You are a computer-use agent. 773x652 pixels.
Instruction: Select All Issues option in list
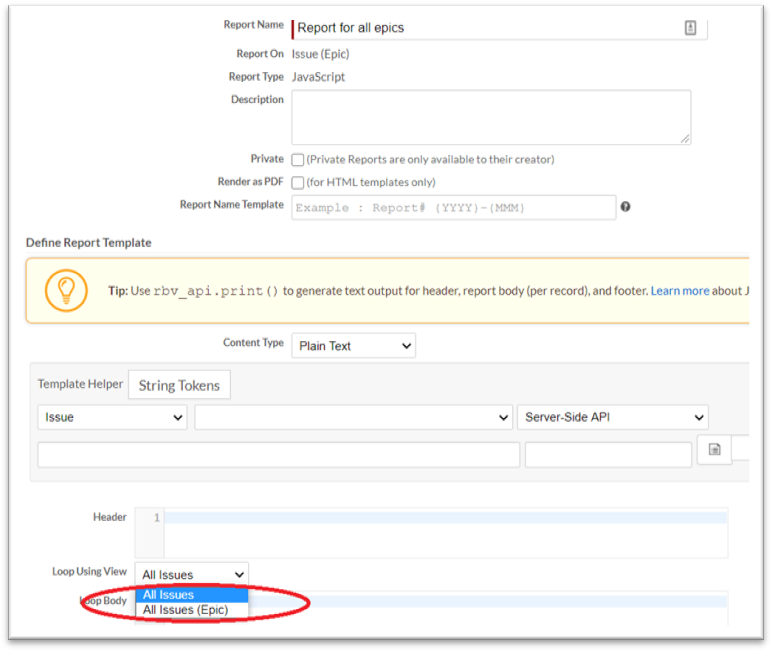[x=169, y=595]
